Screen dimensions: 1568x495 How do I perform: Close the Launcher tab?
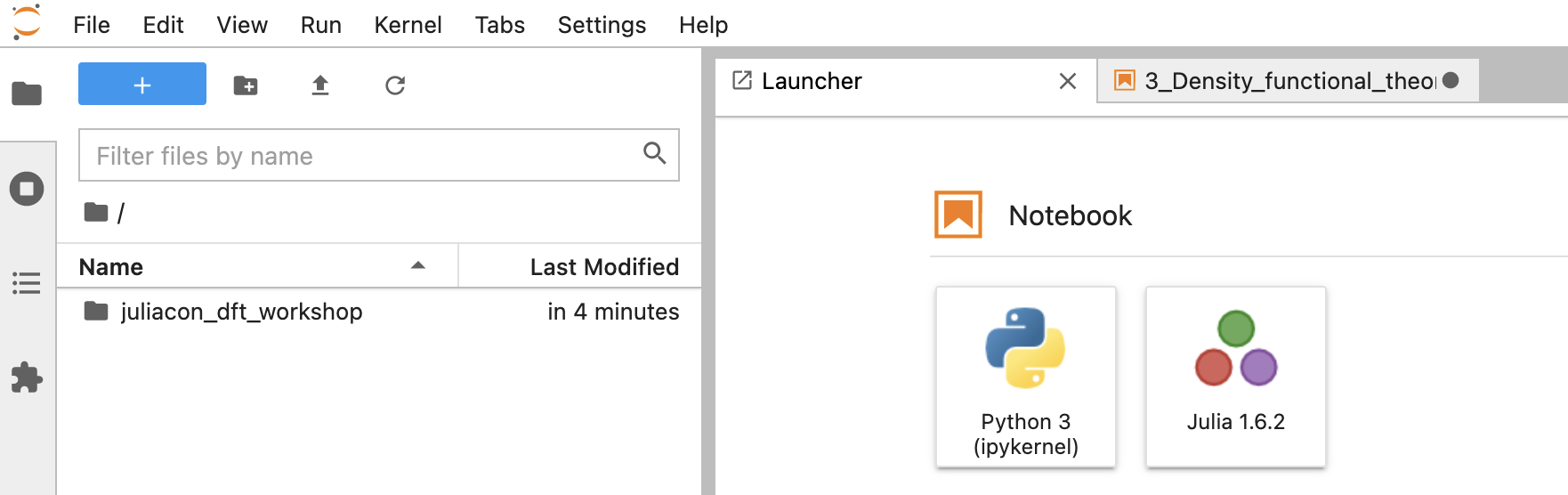(x=1068, y=81)
